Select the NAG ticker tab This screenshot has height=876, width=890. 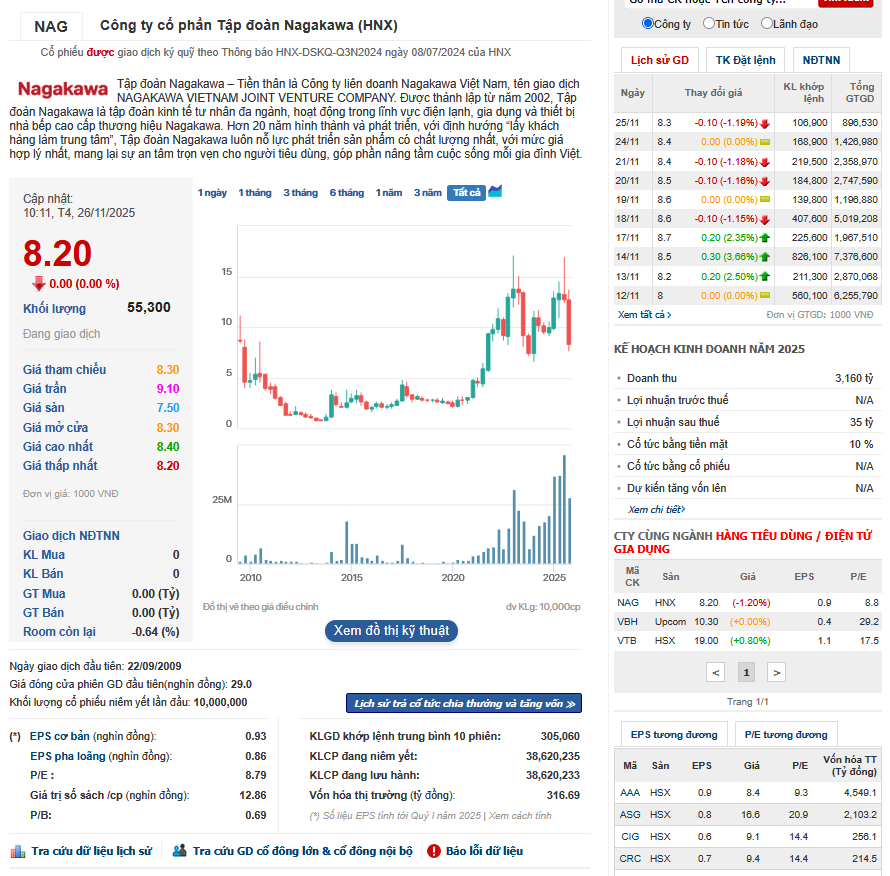[x=51, y=26]
